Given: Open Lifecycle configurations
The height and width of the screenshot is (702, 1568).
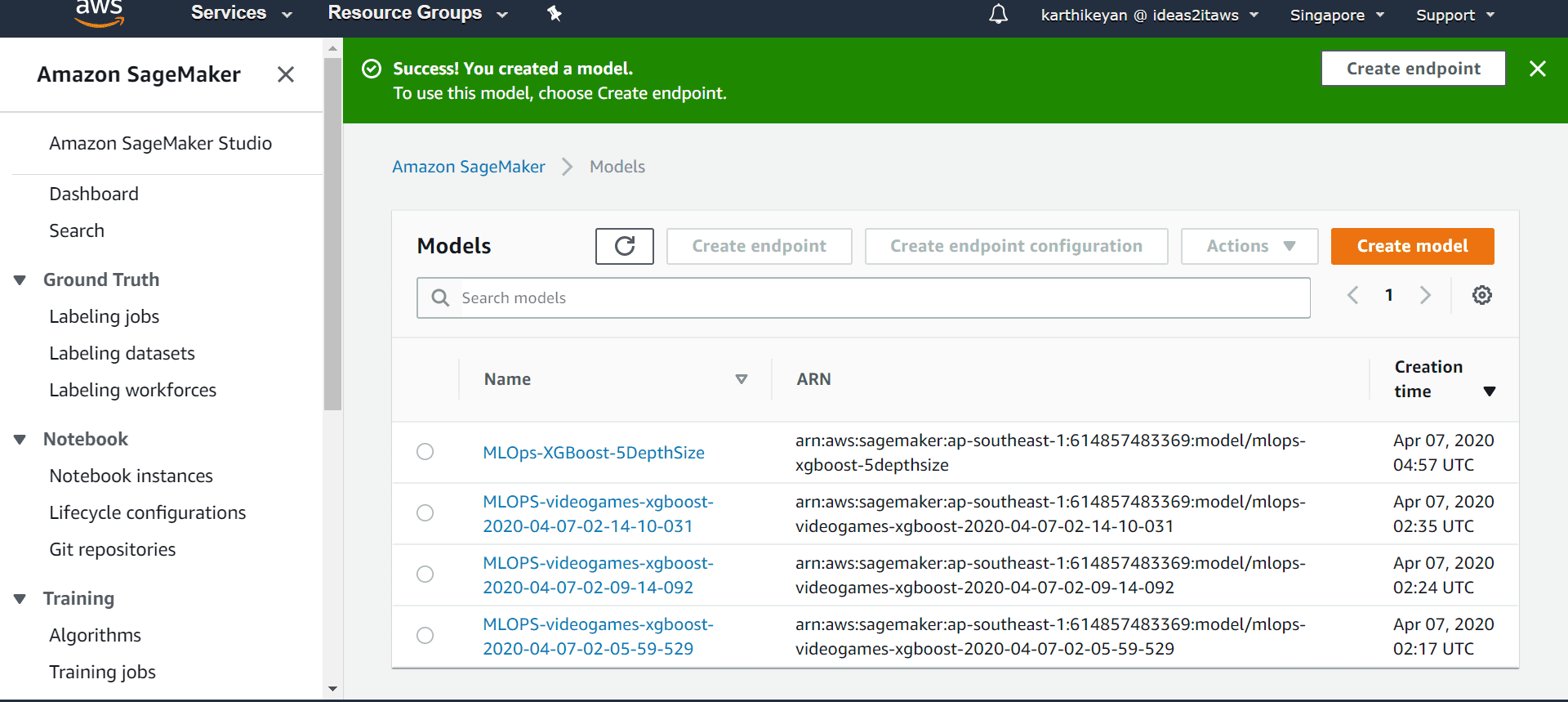Looking at the screenshot, I should pos(147,512).
